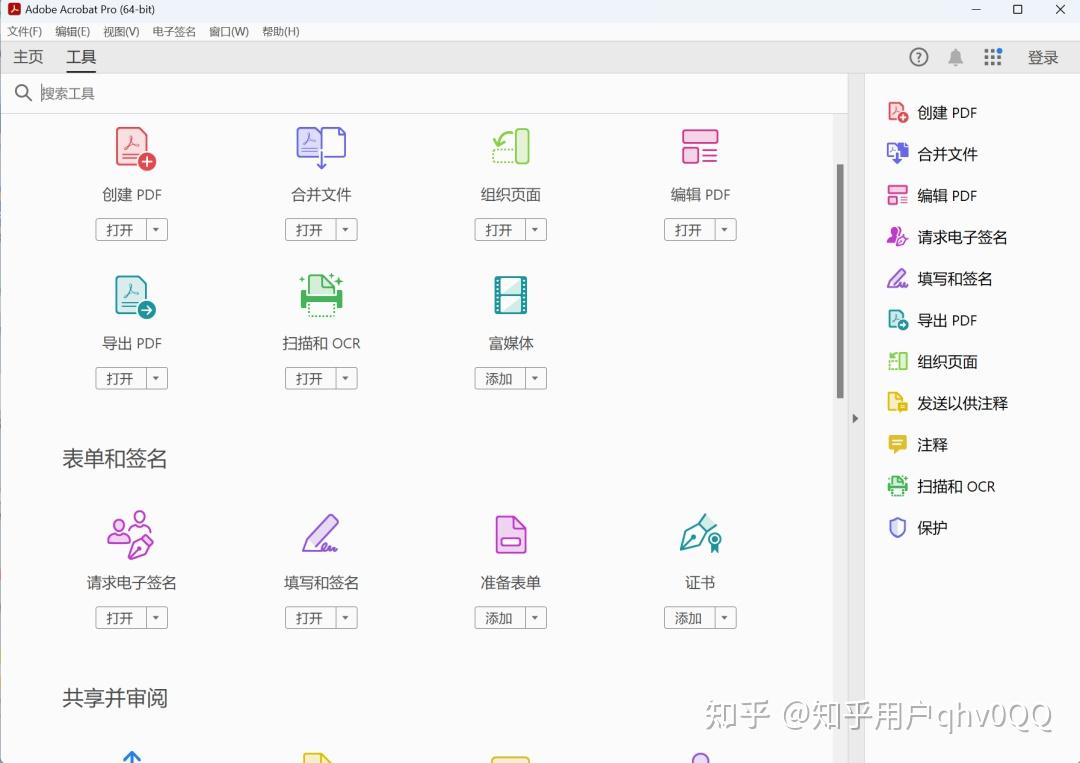The image size is (1080, 763).
Task: Open the 窗口(W) menu
Action: coord(229,32)
